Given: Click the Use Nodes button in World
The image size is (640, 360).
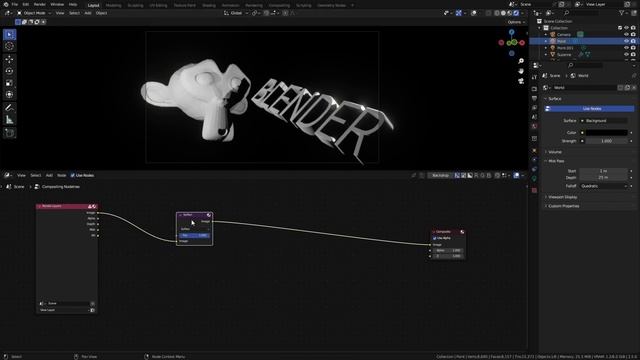Looking at the screenshot, I should [x=589, y=109].
